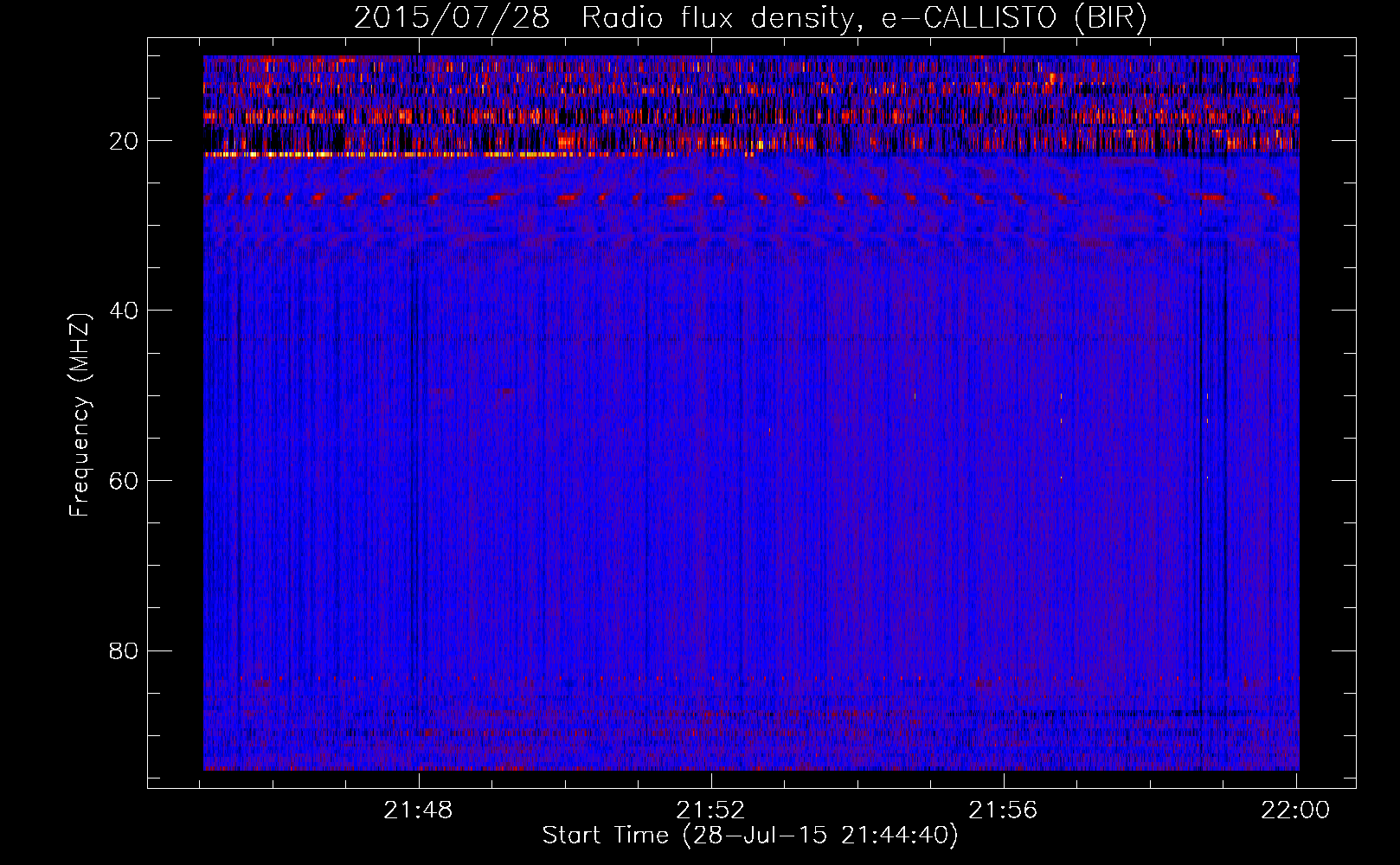Click the 21:48 time tick label
Viewport: 1400px width, 865px height.
[x=419, y=811]
